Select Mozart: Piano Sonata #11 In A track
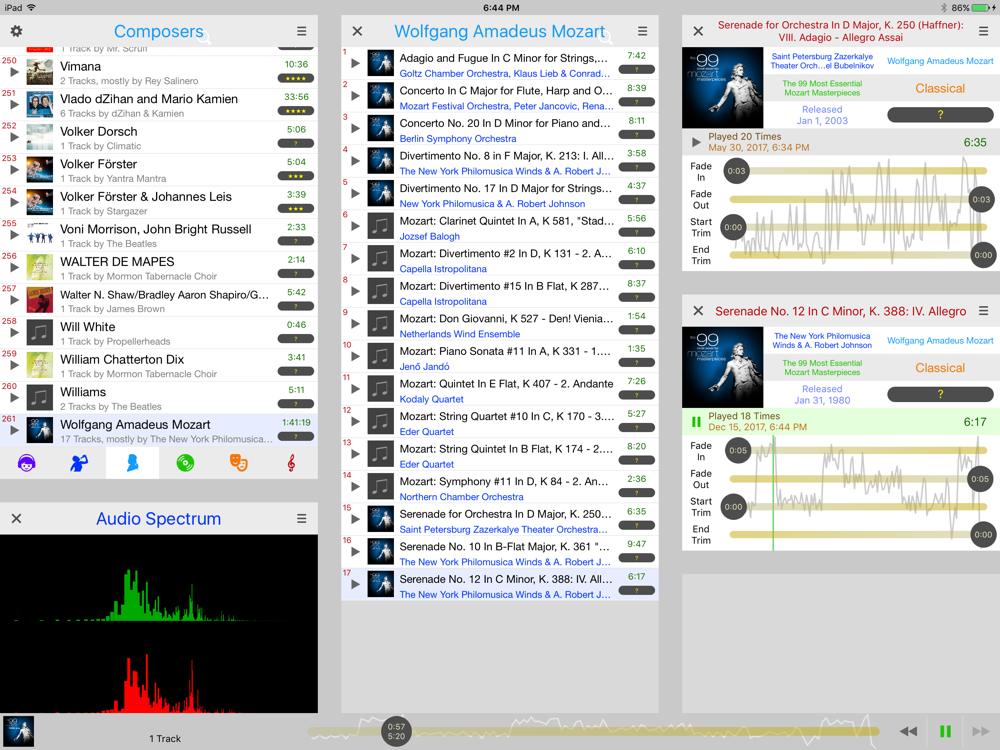 [500, 357]
